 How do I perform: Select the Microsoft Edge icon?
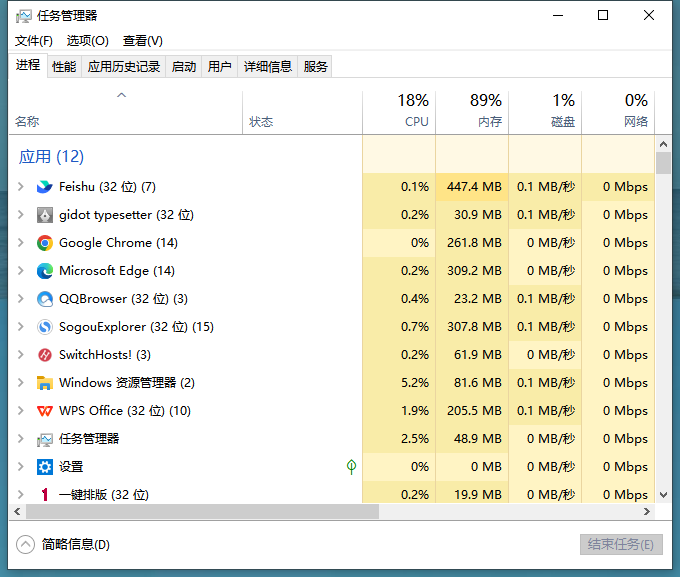click(x=45, y=271)
